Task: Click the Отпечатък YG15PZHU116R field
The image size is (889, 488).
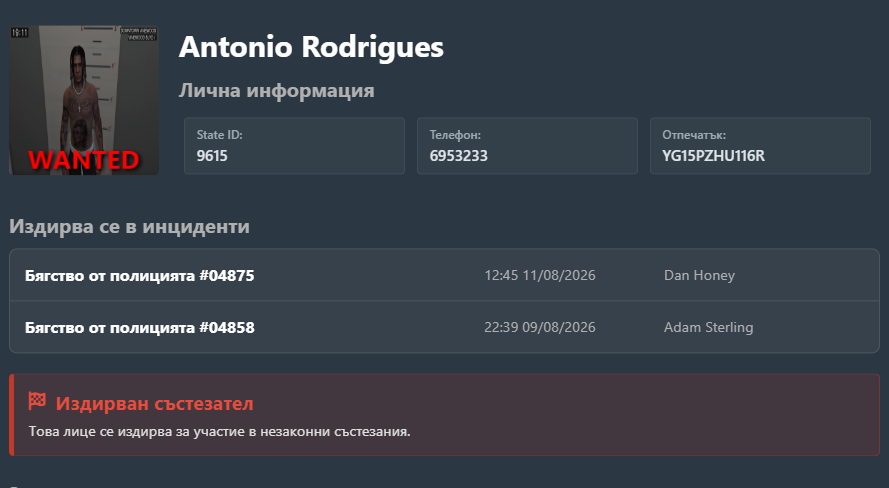Action: tap(760, 146)
